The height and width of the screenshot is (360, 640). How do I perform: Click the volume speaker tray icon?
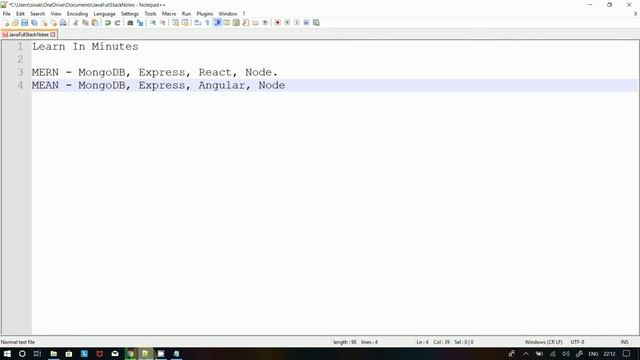[566, 354]
